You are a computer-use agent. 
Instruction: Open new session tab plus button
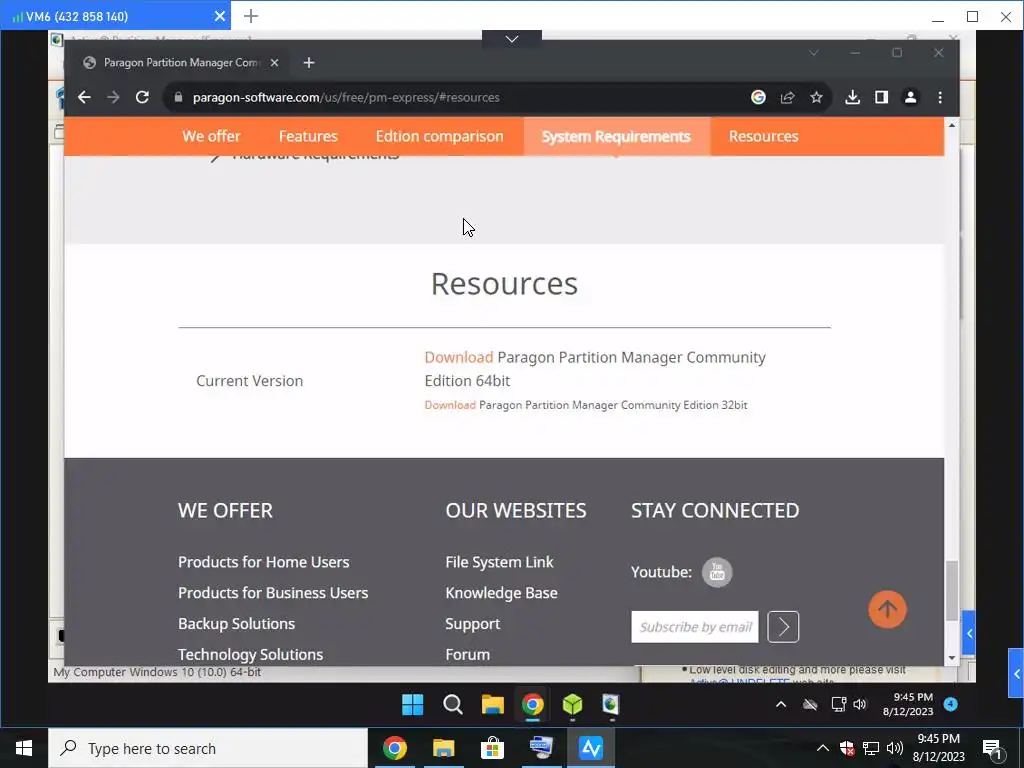[251, 16]
